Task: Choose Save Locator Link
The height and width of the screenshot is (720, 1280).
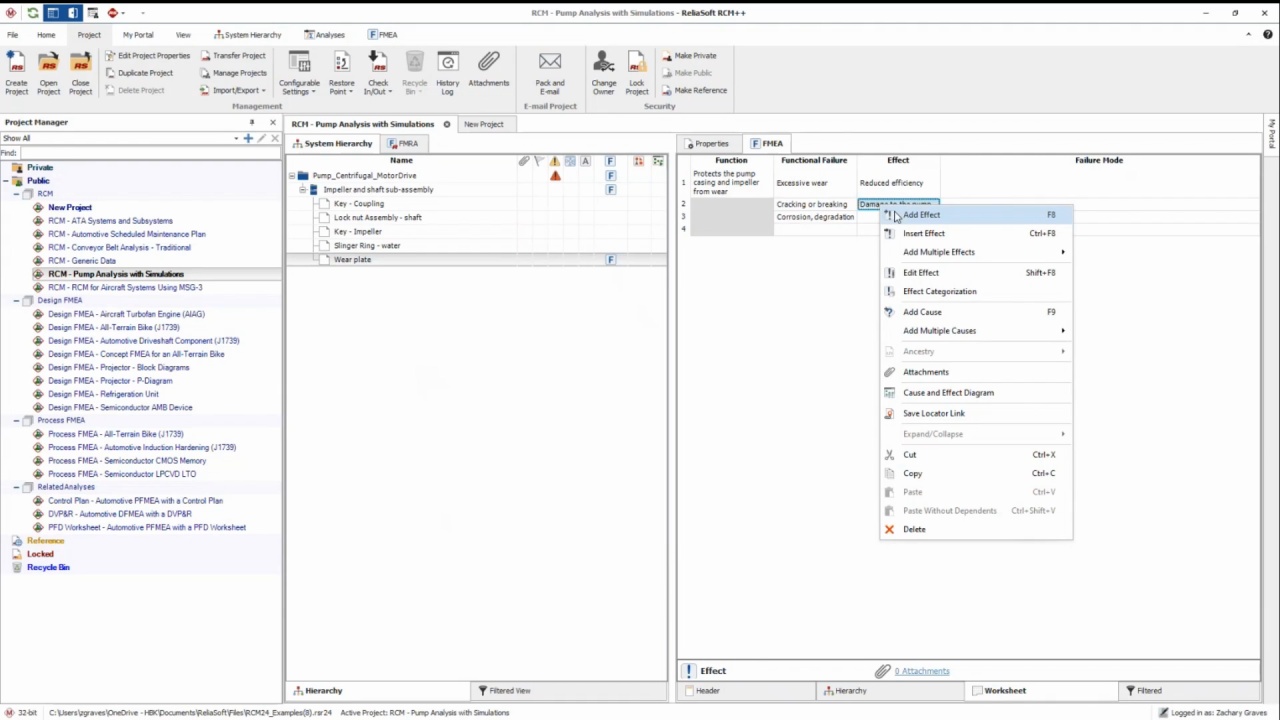Action: click(975, 414)
